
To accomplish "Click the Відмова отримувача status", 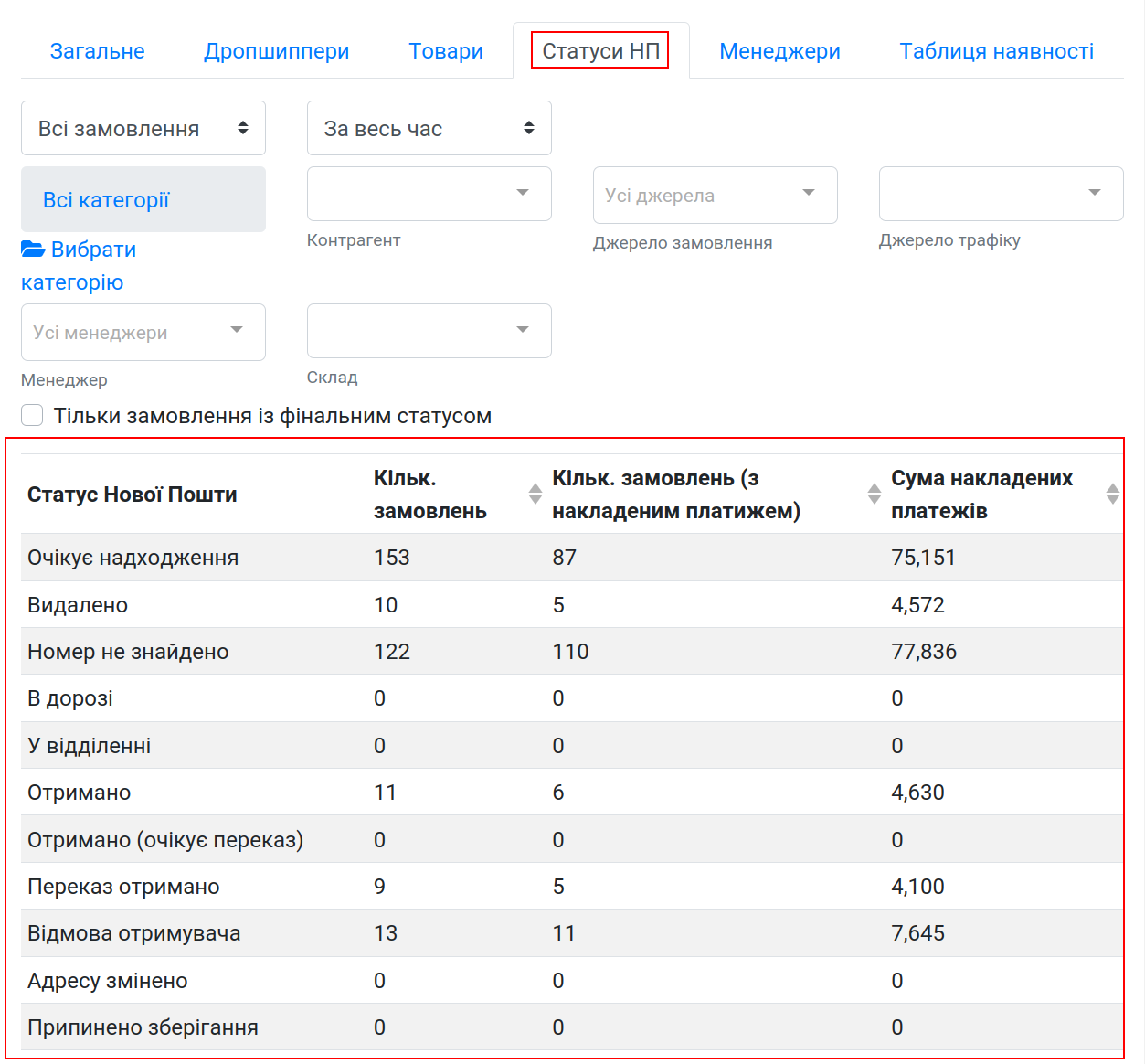I will (x=134, y=933).
